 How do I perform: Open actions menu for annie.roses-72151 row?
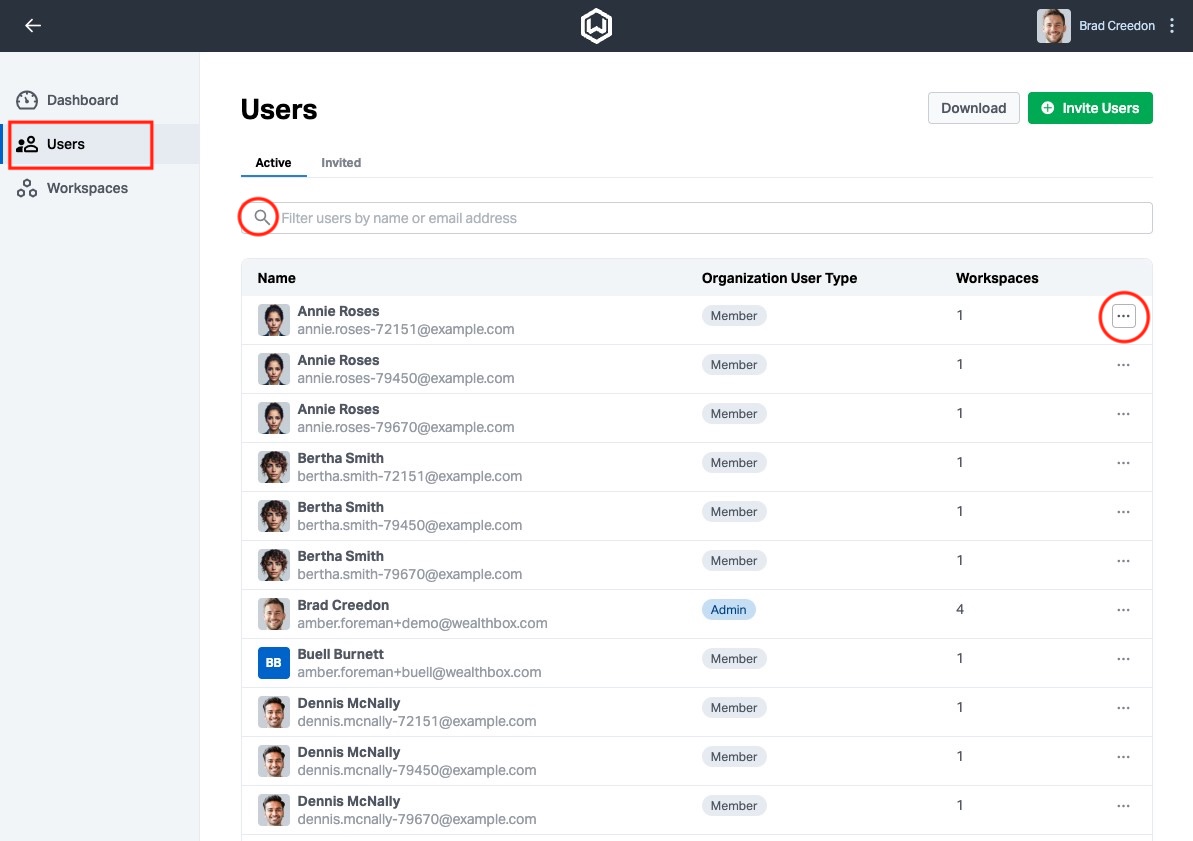click(1123, 316)
